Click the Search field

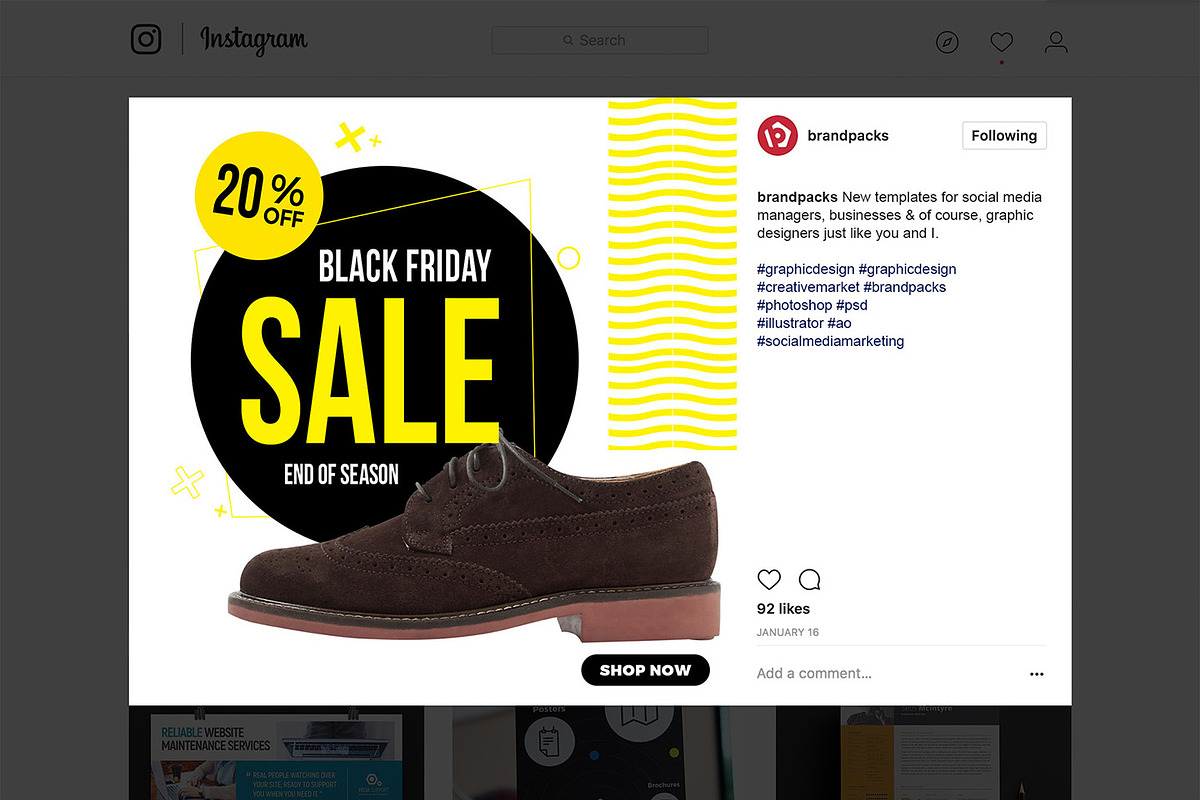click(x=600, y=40)
